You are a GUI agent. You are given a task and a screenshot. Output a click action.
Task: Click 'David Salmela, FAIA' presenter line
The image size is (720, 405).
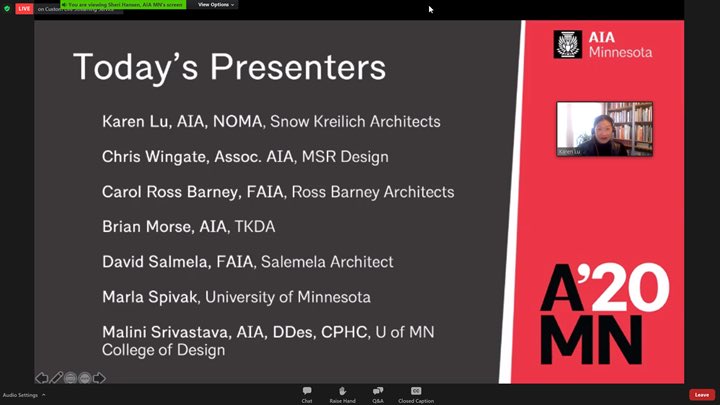pos(248,262)
